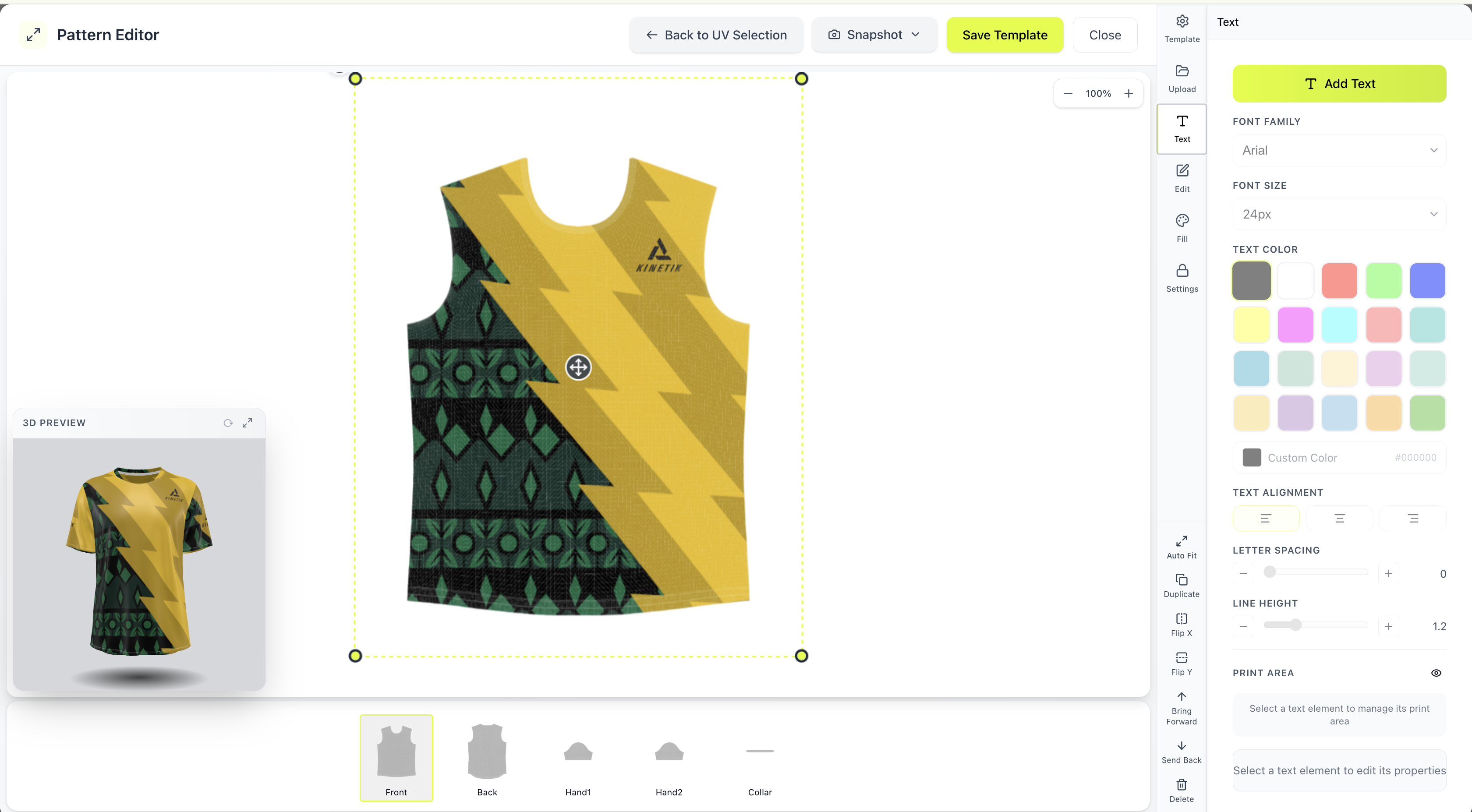This screenshot has height=812, width=1472.
Task: Click Back to UV Selection
Action: click(x=716, y=34)
